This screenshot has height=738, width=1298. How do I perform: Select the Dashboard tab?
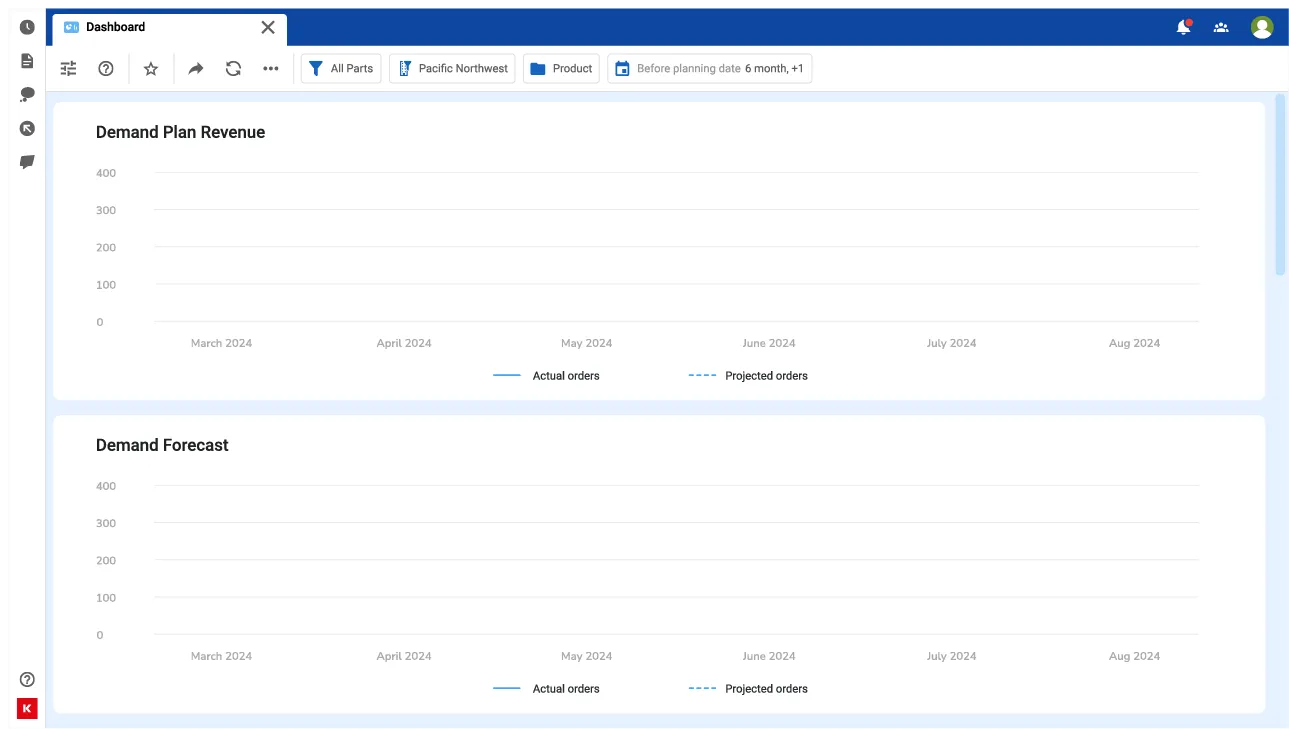tap(169, 29)
